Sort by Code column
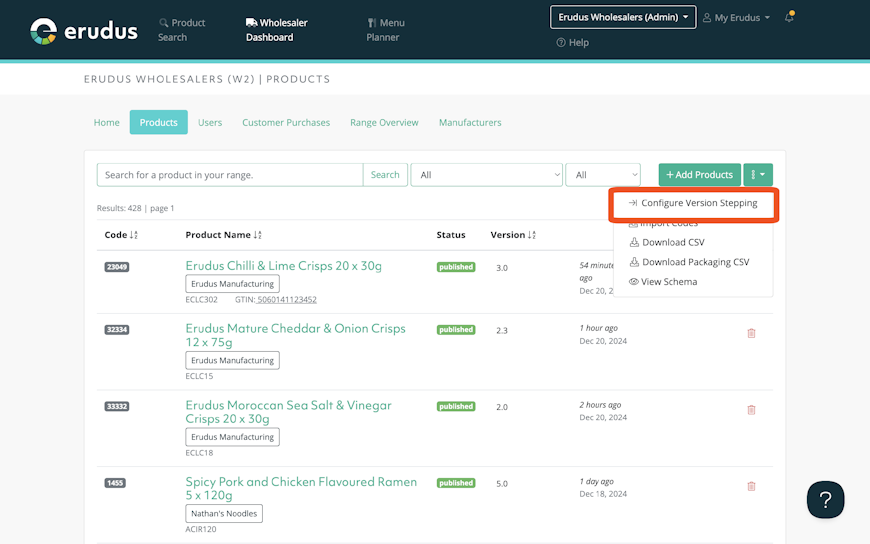870x544 pixels. (121, 235)
